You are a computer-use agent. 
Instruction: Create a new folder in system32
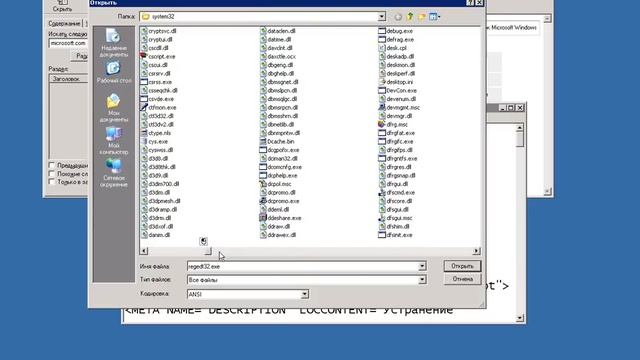point(422,17)
